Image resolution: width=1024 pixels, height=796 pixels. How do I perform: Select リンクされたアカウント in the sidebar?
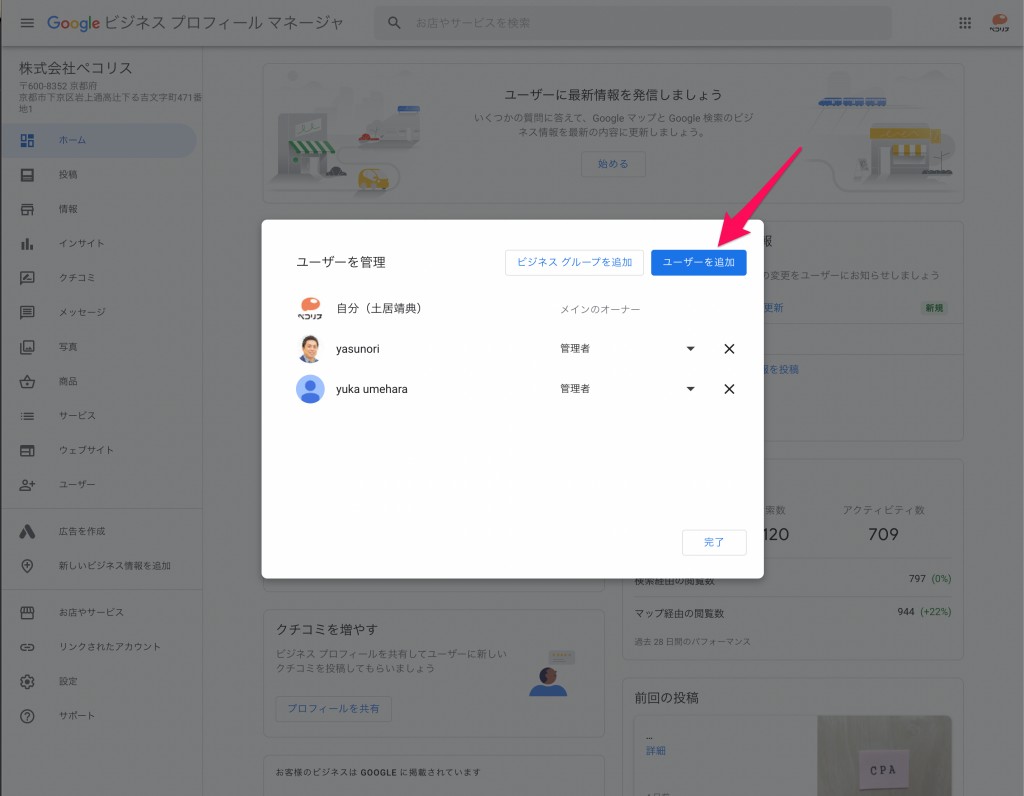click(x=110, y=647)
